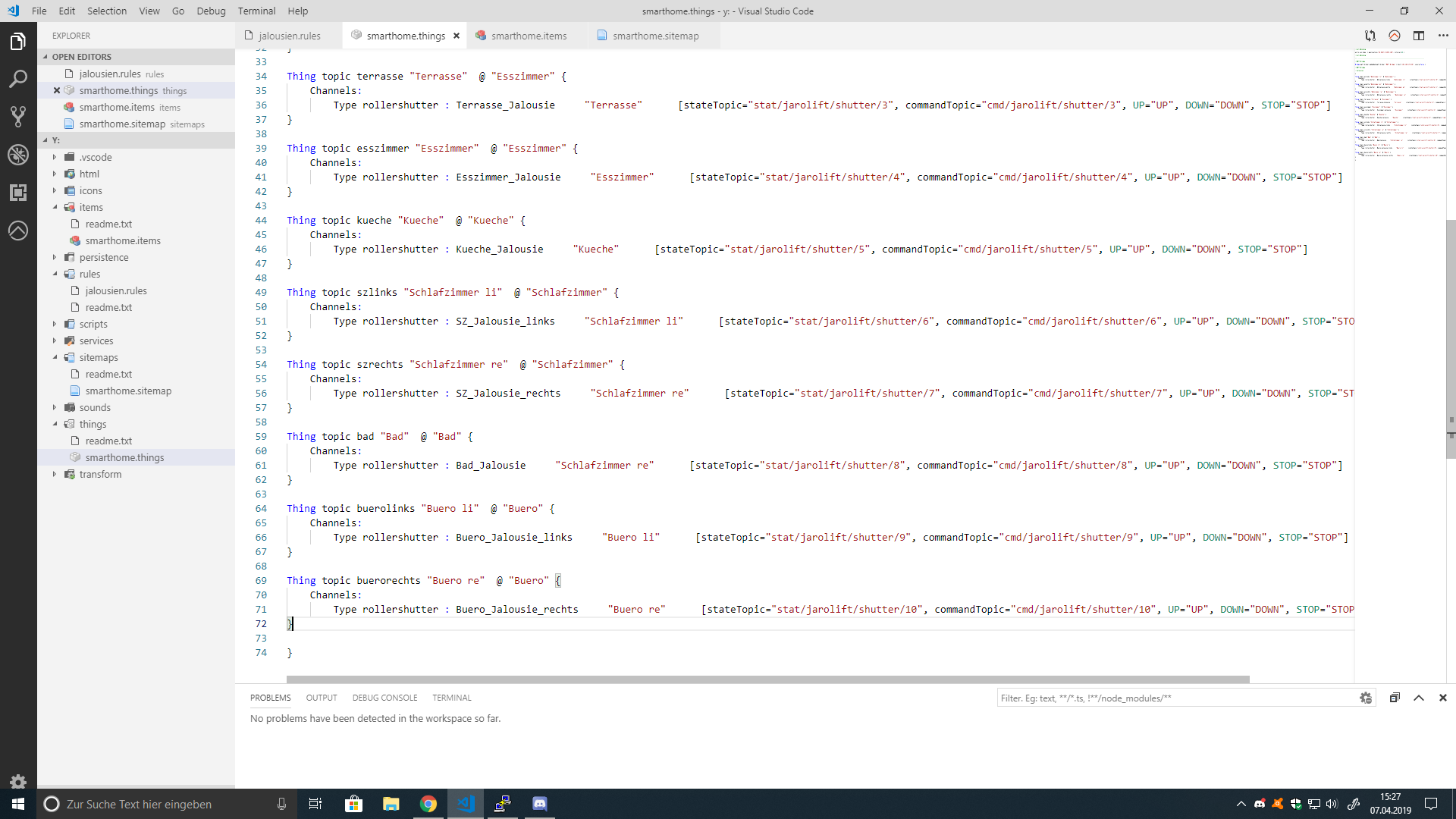Close the bottom Problems panel
Screen dimensions: 1456x819
click(1443, 698)
